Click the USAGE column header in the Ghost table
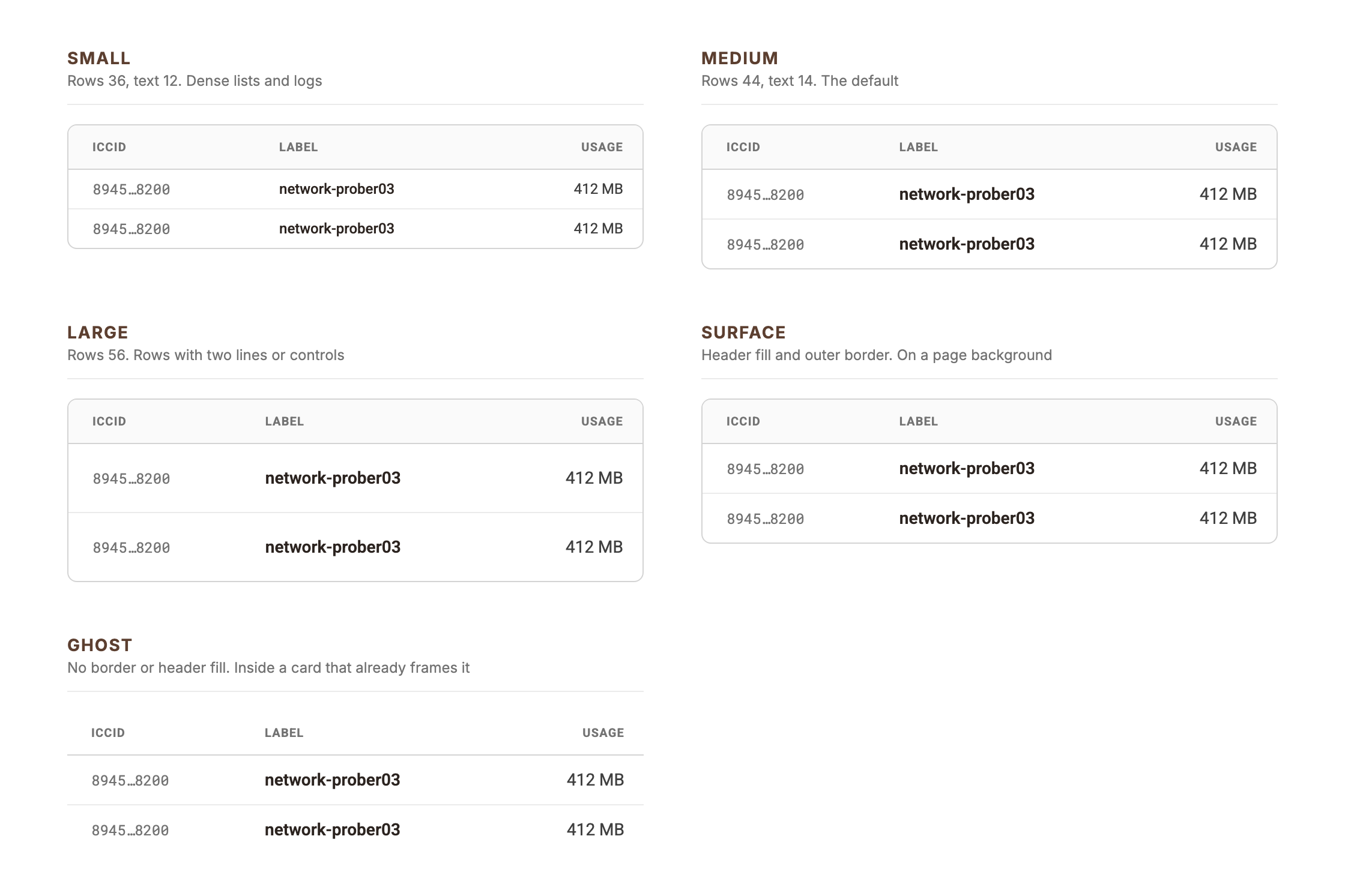The height and width of the screenshot is (896, 1345). (603, 733)
